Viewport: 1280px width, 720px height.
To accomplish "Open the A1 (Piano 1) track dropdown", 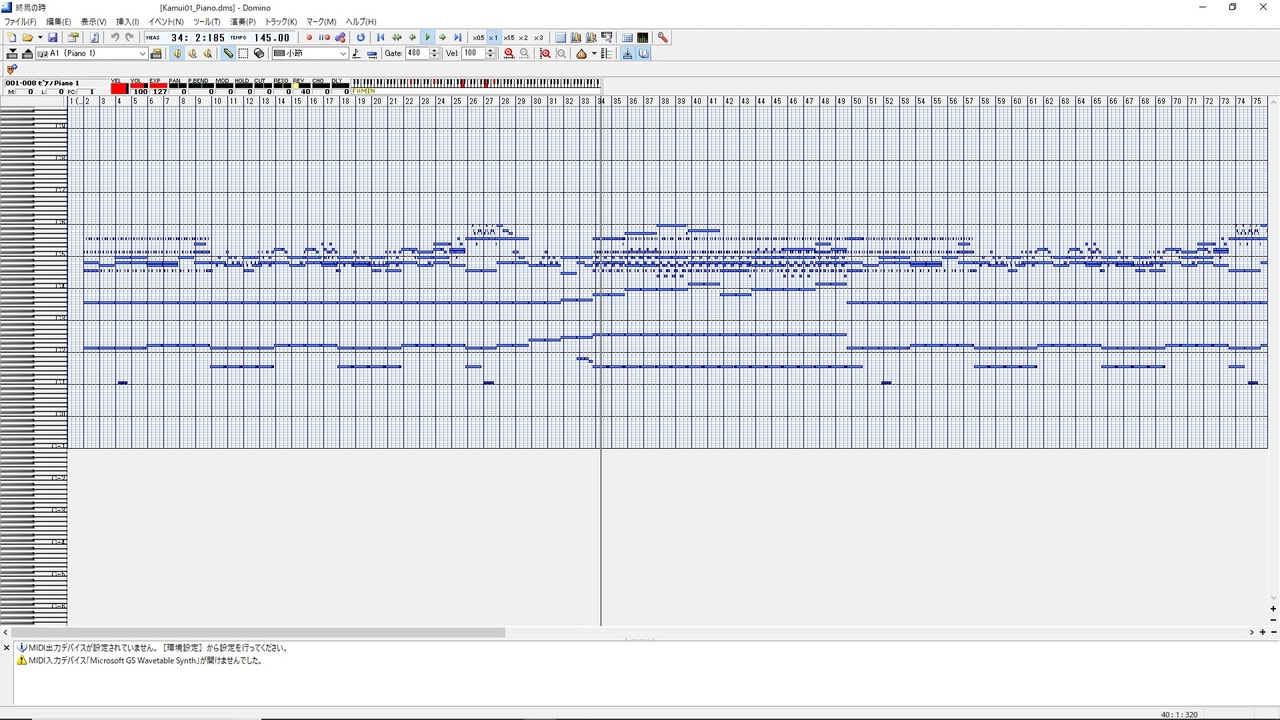I will (x=92, y=53).
